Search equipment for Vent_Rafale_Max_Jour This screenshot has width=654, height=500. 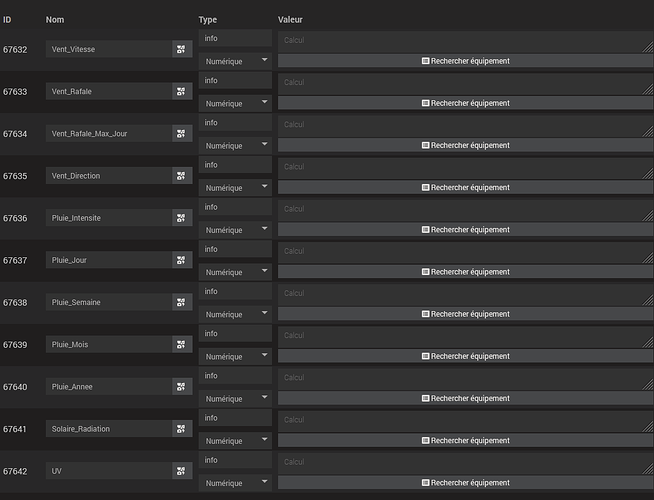465,145
